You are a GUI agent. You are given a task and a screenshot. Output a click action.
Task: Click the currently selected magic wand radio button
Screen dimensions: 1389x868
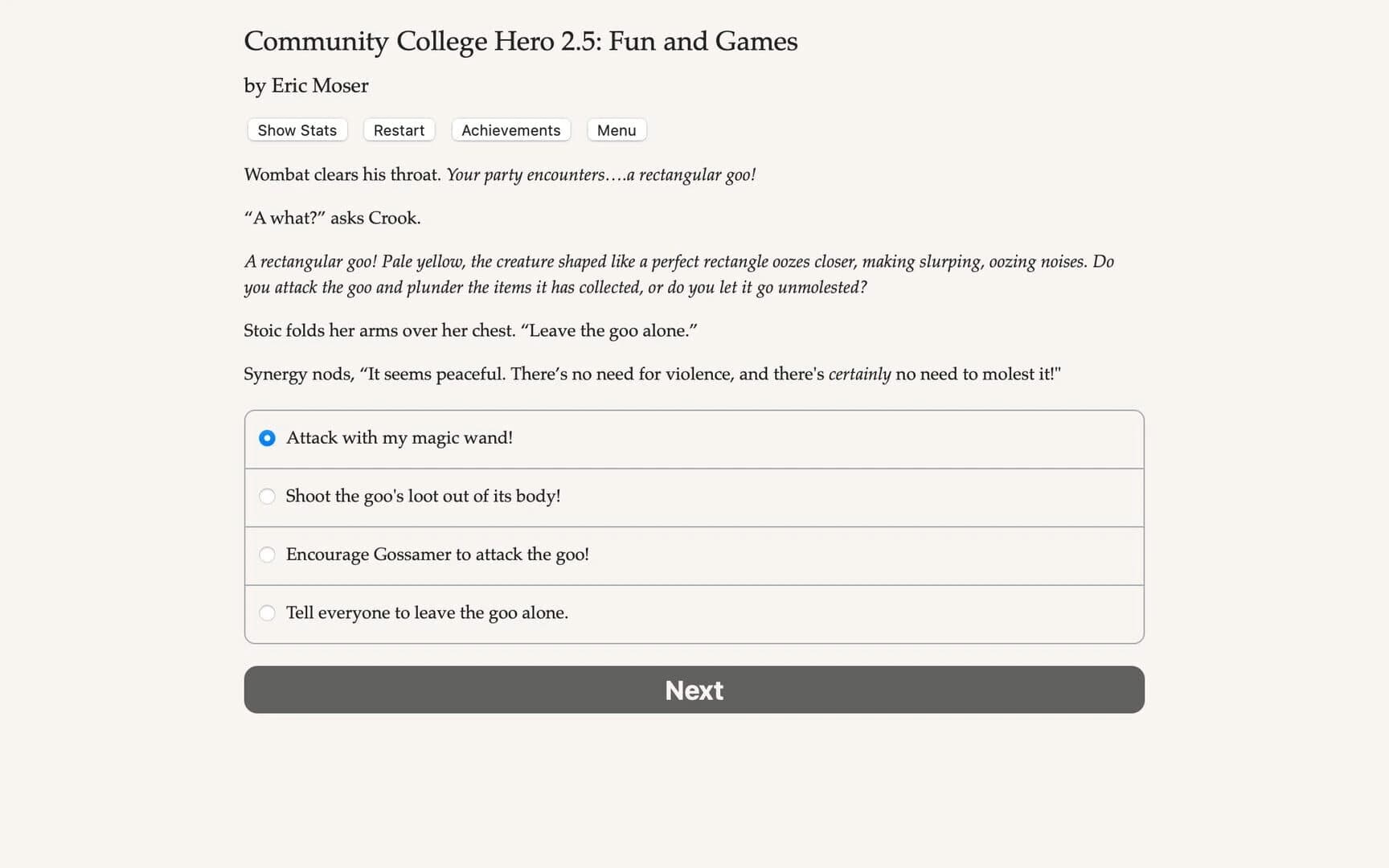(267, 438)
